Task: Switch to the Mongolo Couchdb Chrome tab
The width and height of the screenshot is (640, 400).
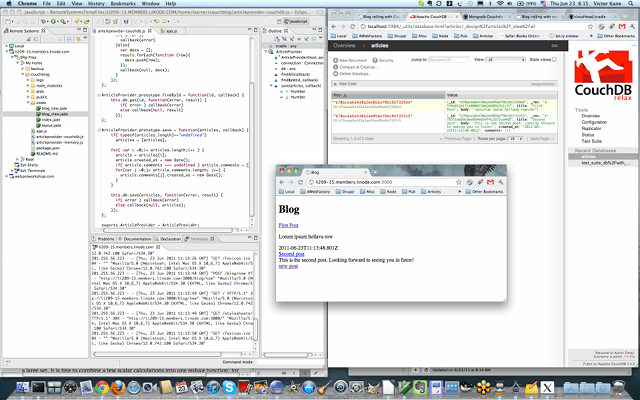Action: coord(486,17)
